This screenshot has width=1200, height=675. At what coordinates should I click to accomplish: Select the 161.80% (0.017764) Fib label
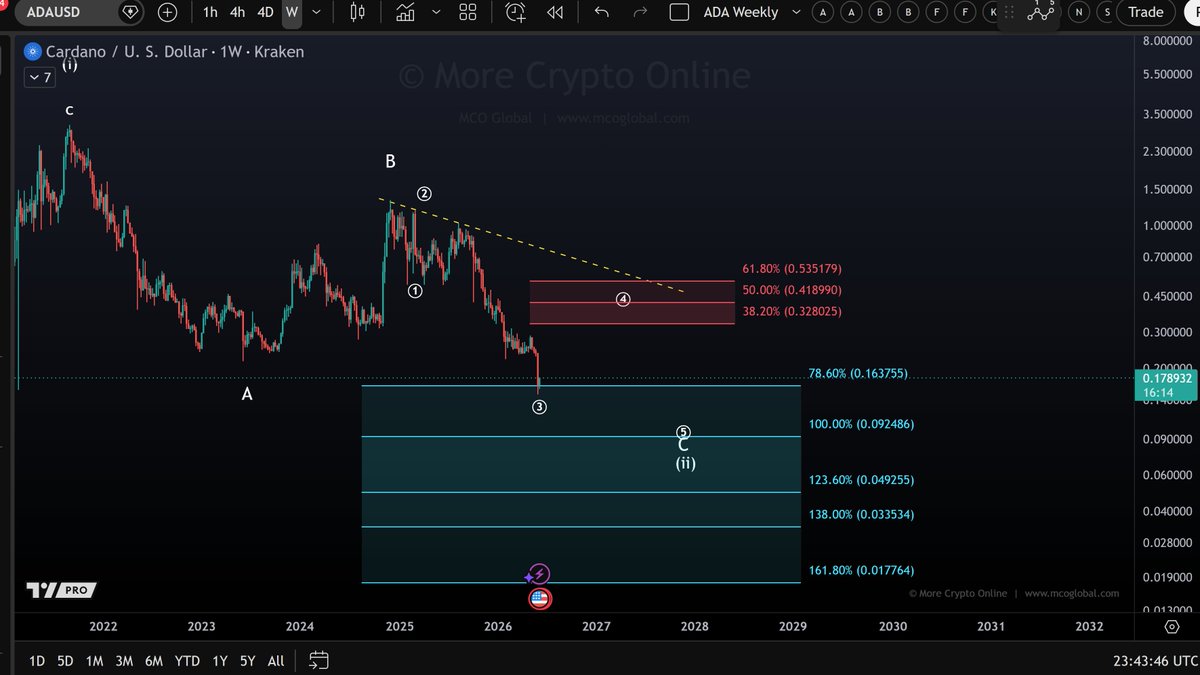tap(861, 571)
